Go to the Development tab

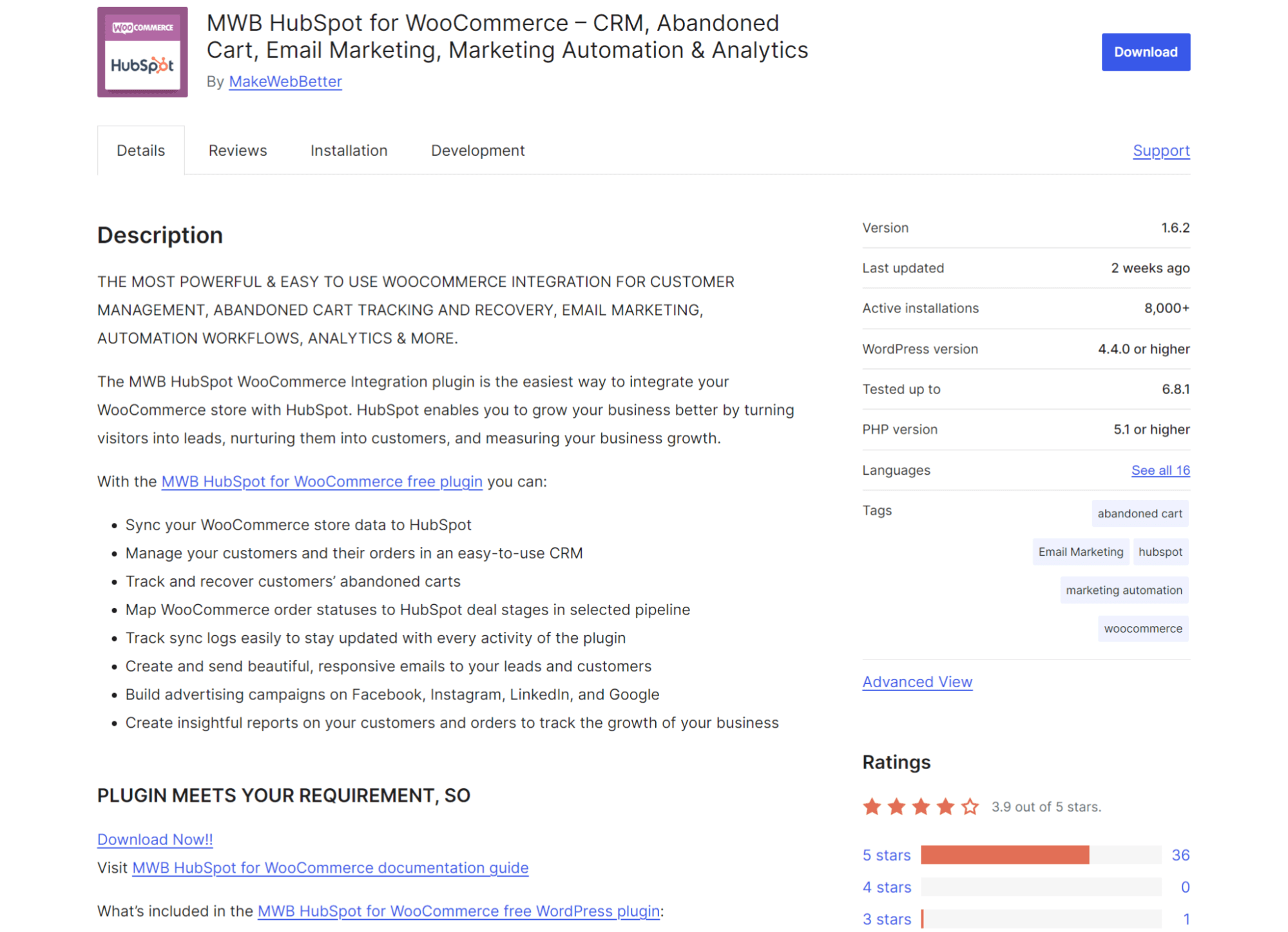pyautogui.click(x=477, y=150)
